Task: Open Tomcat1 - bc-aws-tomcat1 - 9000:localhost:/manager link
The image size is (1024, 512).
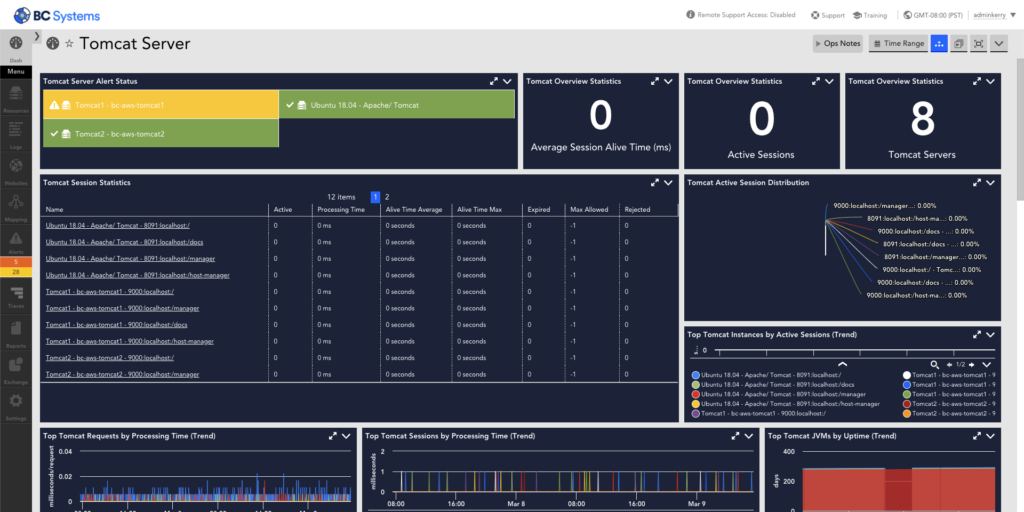Action: pyautogui.click(x=123, y=308)
